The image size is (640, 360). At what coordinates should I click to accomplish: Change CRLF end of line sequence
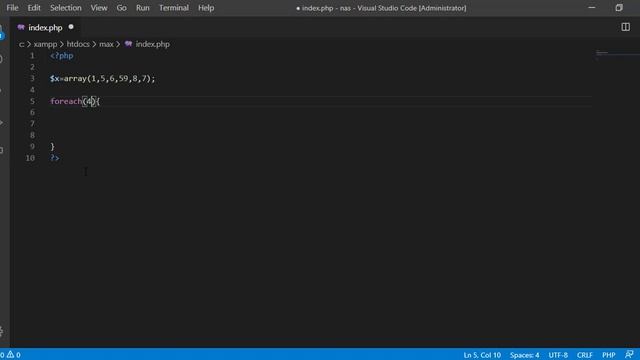pyautogui.click(x=584, y=355)
